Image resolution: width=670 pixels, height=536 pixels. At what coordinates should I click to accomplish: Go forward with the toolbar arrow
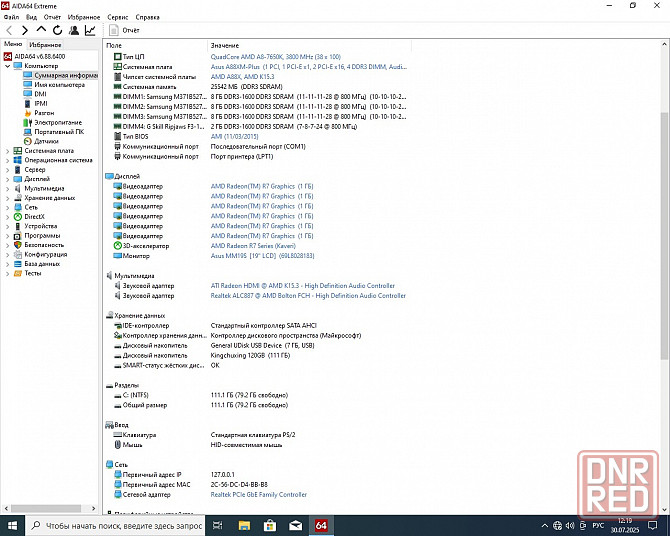click(25, 30)
